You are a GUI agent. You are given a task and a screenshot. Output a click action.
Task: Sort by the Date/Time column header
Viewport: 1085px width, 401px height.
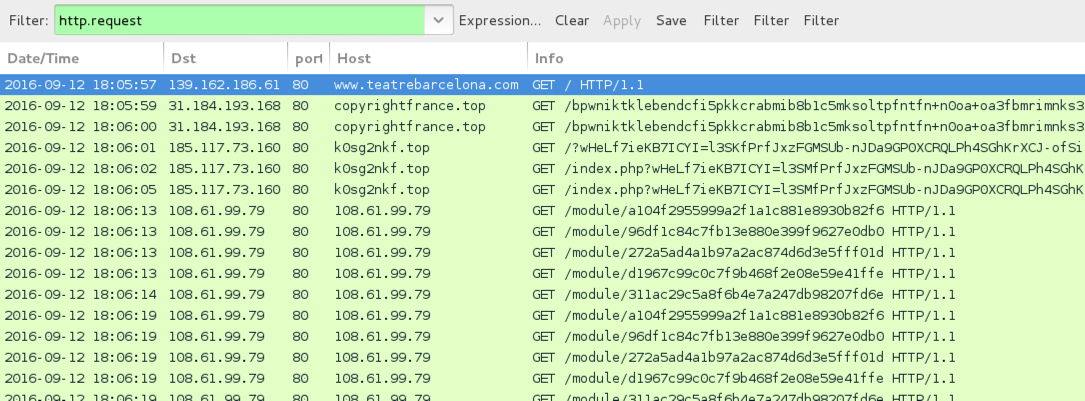point(80,58)
